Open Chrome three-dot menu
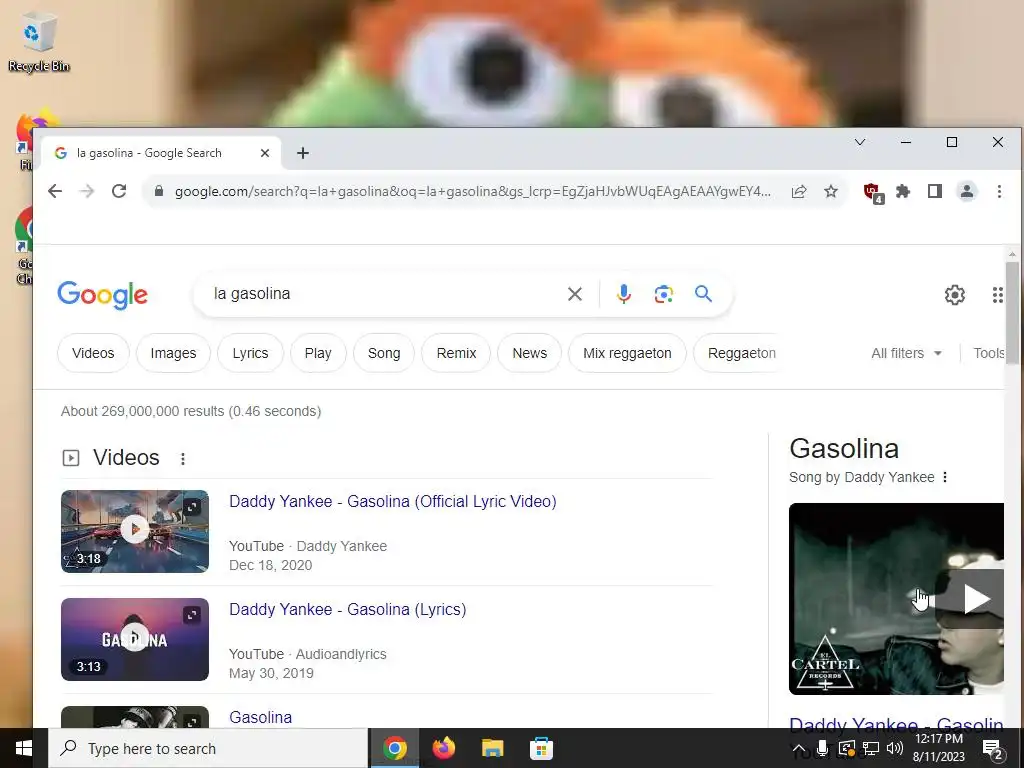This screenshot has height=768, width=1024. (x=999, y=191)
